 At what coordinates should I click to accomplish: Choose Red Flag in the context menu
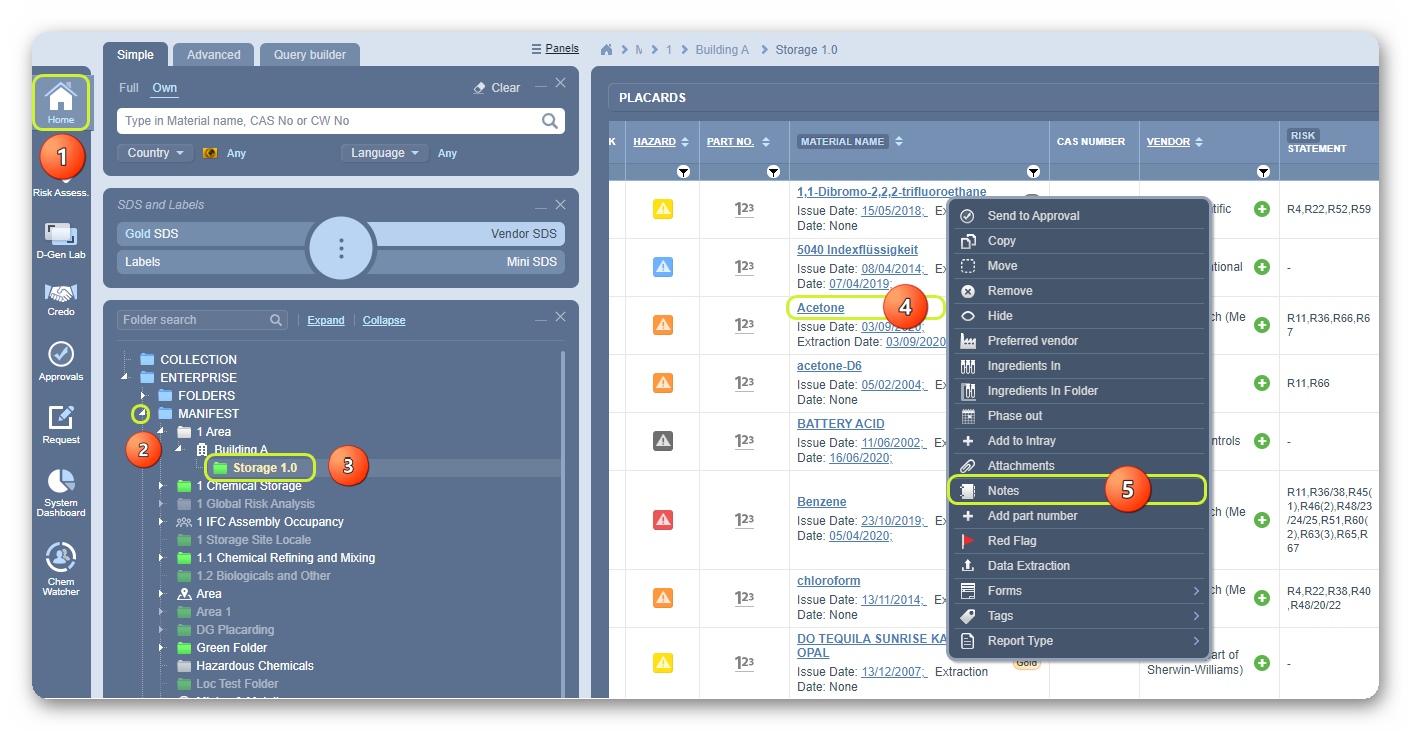[1079, 541]
